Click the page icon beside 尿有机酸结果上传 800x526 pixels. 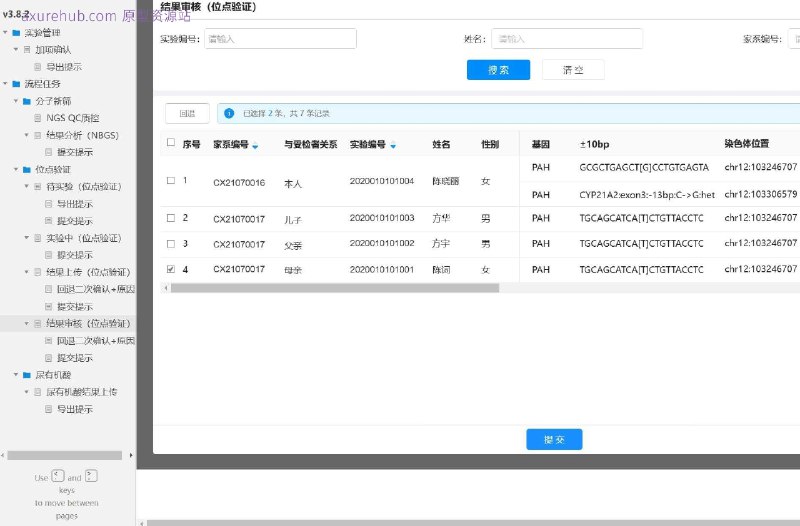tap(38, 392)
